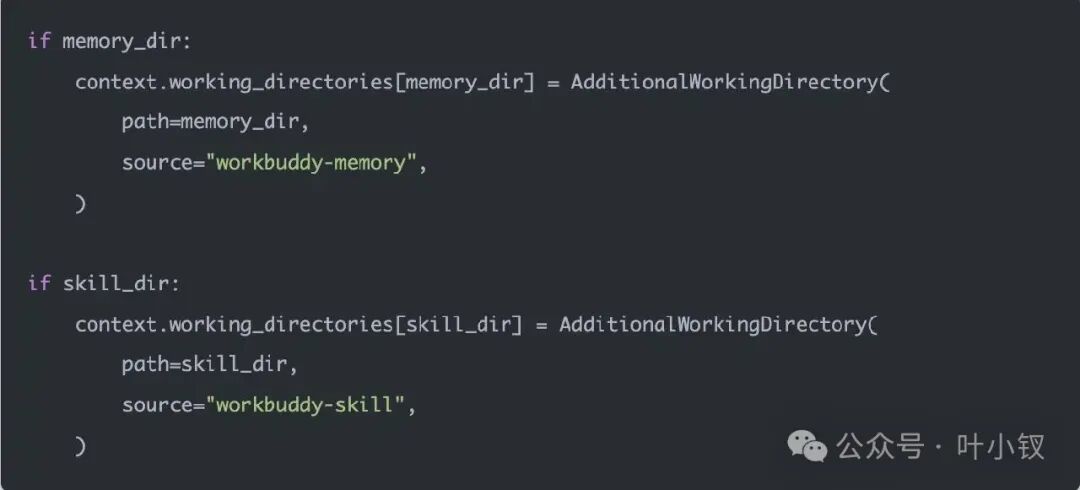Image resolution: width=1080 pixels, height=490 pixels.
Task: Click memory_dir in the first if condition
Action: (x=121, y=41)
